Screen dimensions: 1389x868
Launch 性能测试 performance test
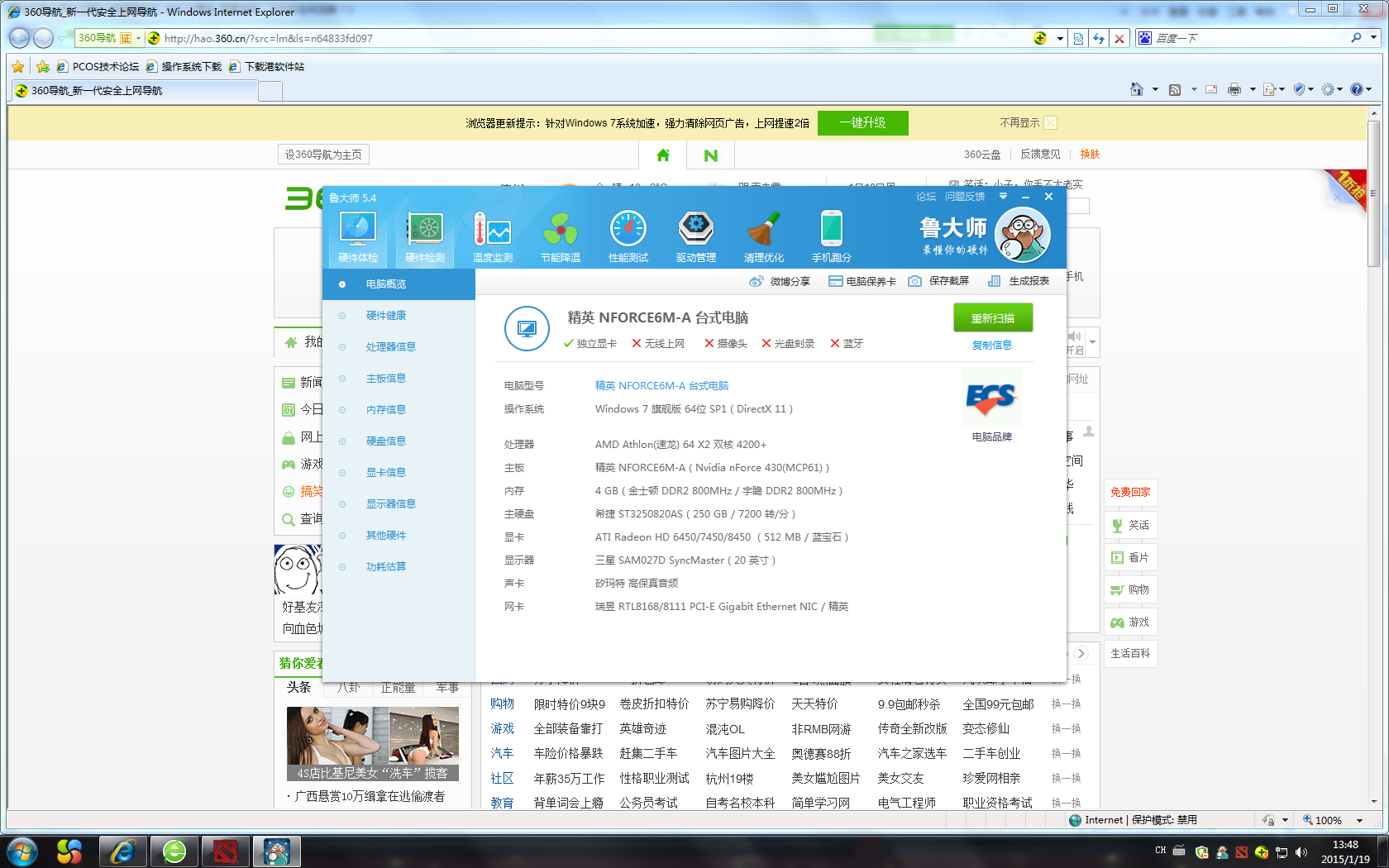tap(628, 237)
